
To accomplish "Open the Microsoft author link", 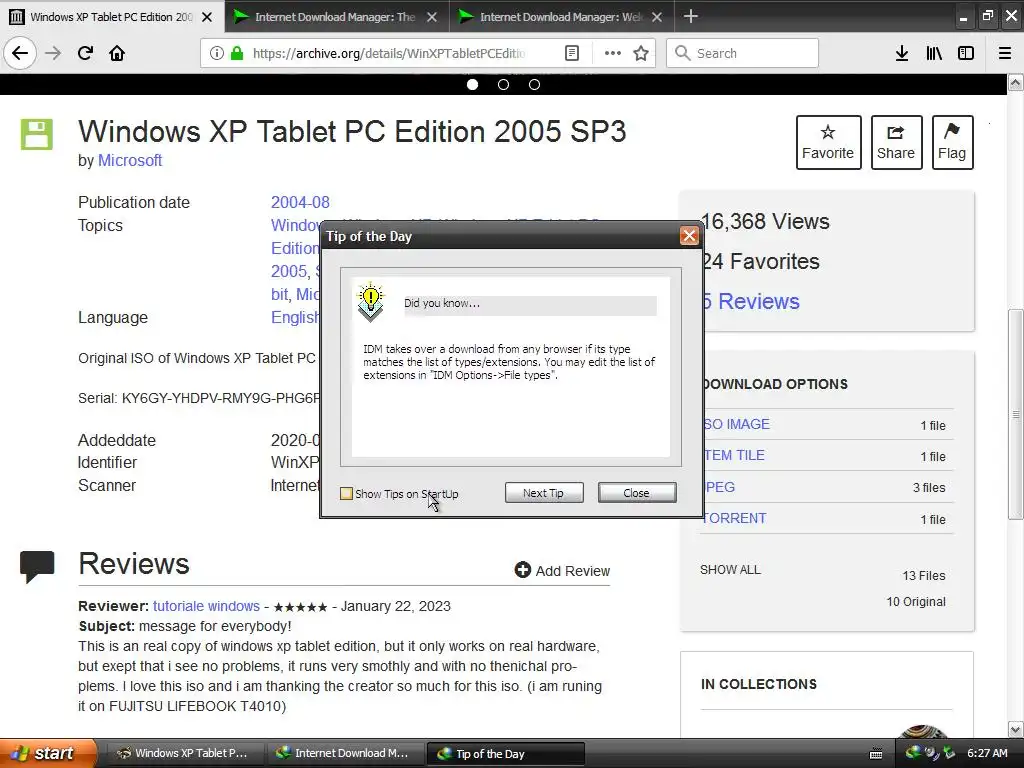I will [x=130, y=160].
